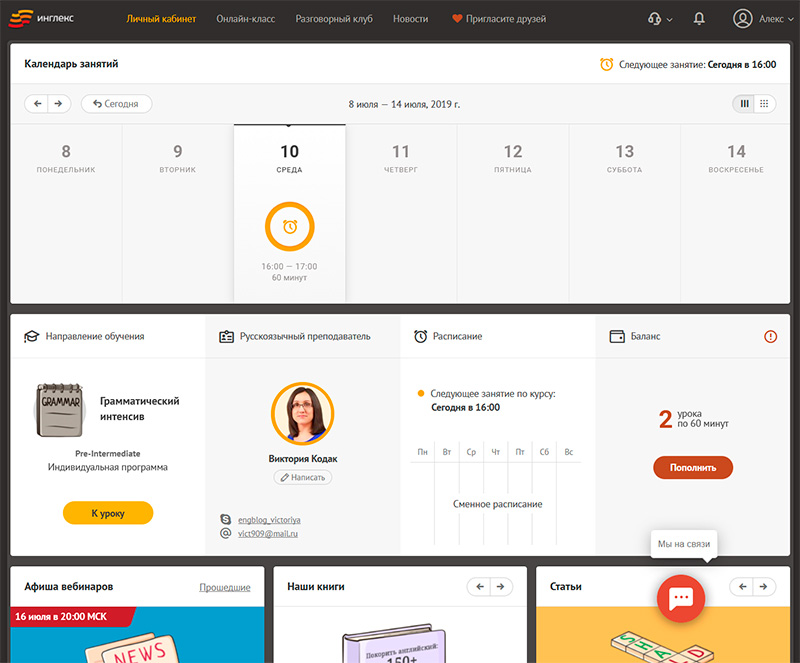Click teacher email vict909@mail.ru
The image size is (800, 663).
pyautogui.click(x=267, y=534)
